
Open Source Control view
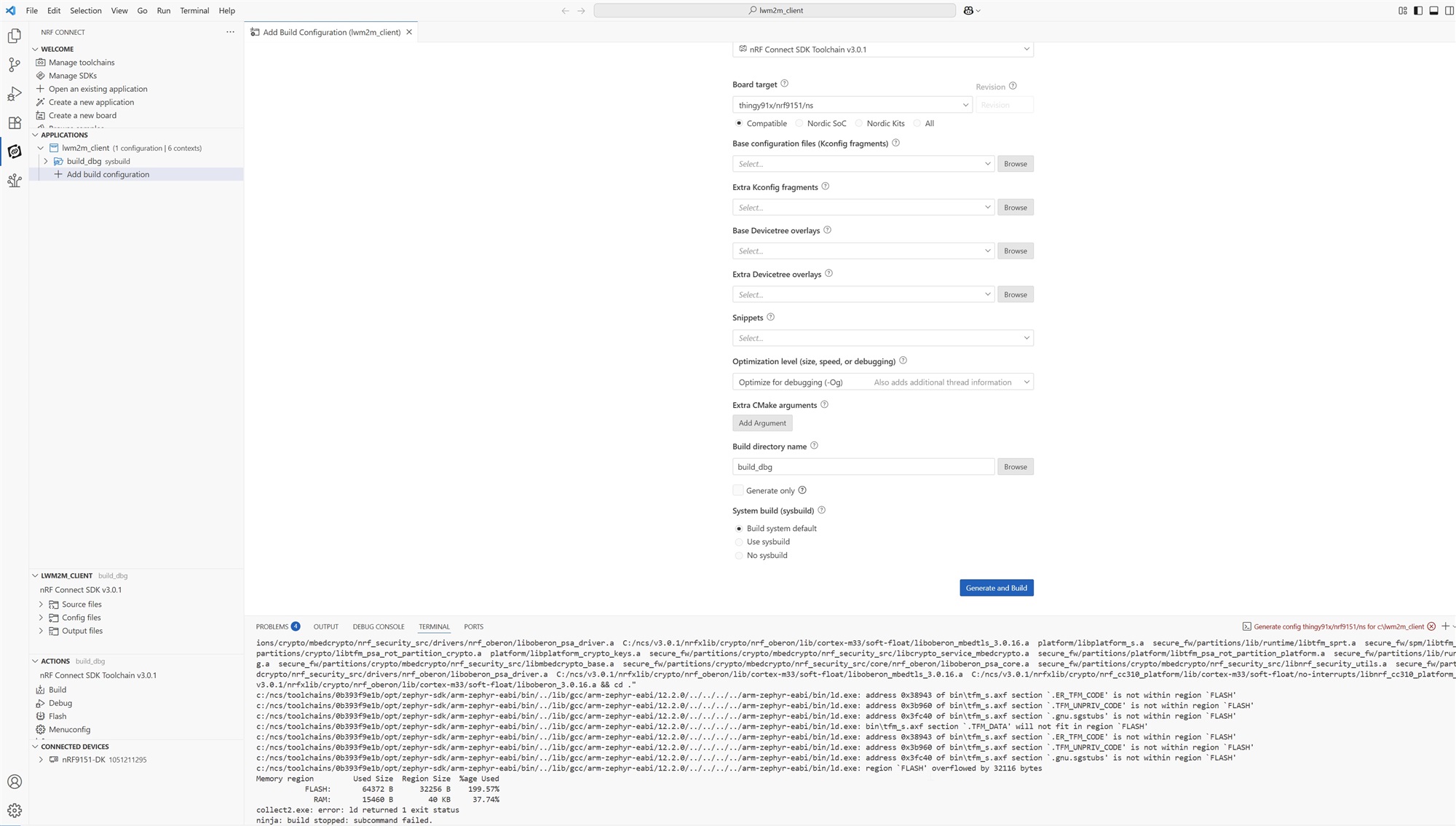15,65
